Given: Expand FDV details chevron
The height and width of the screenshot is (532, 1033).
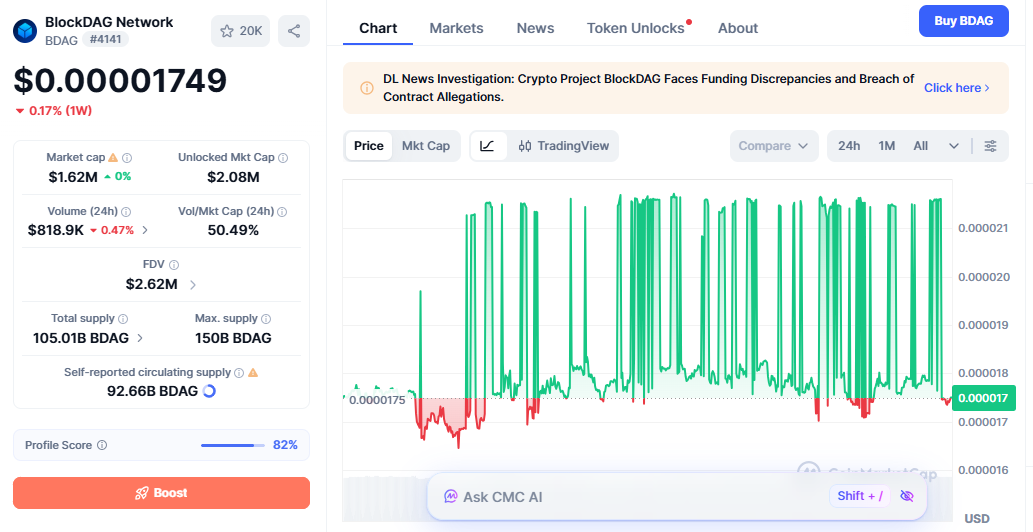Looking at the screenshot, I should 192,285.
